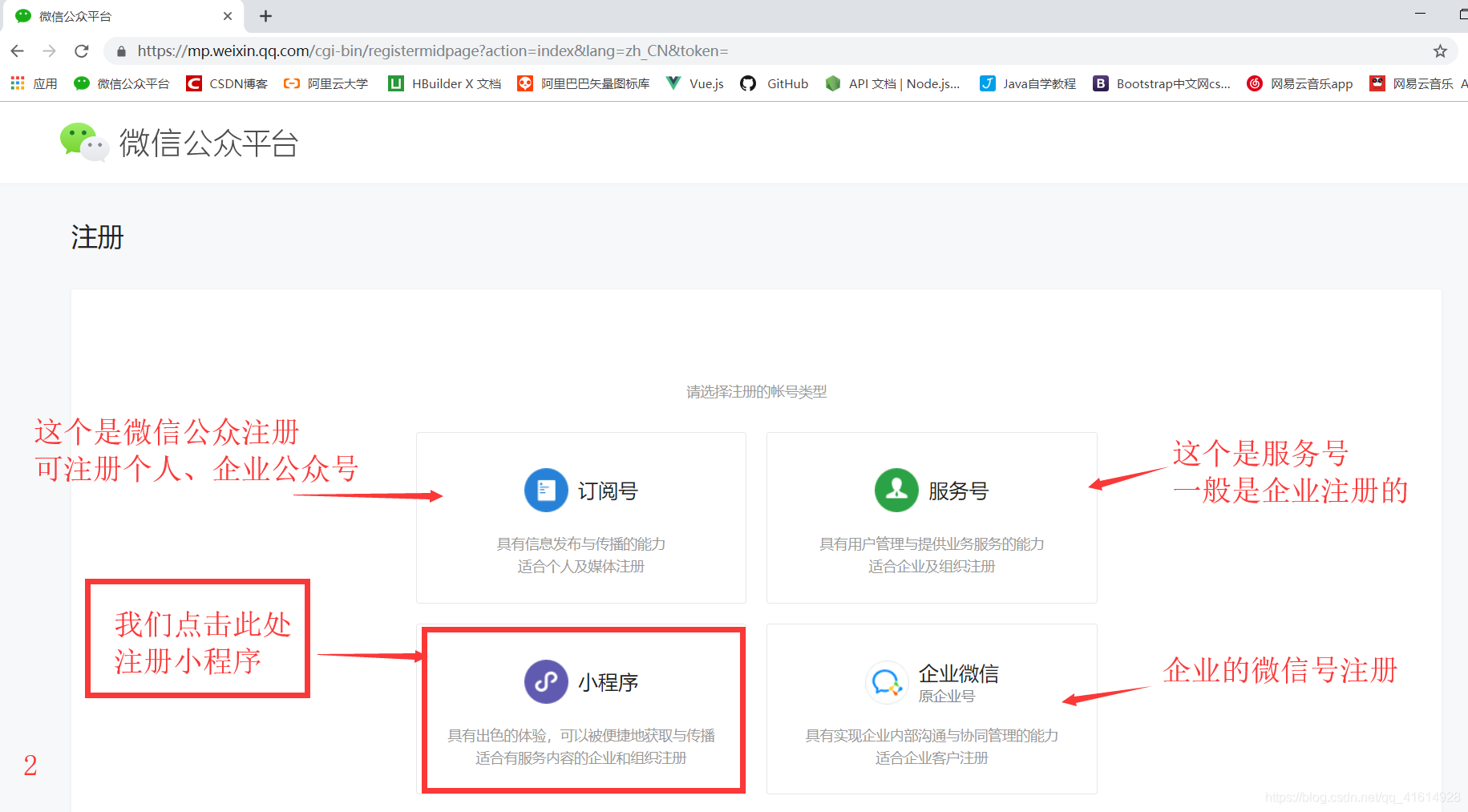Select the 订阅号 account type title
The width and height of the screenshot is (1468, 812).
point(608,491)
